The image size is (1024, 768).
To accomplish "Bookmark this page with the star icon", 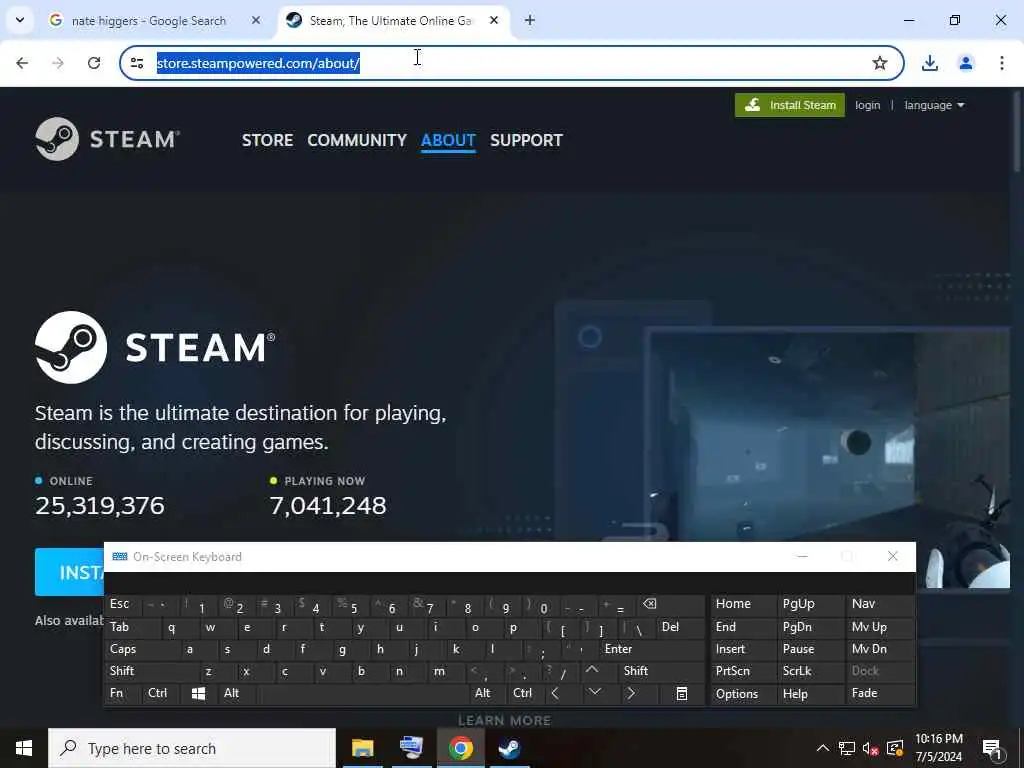I will coord(880,63).
